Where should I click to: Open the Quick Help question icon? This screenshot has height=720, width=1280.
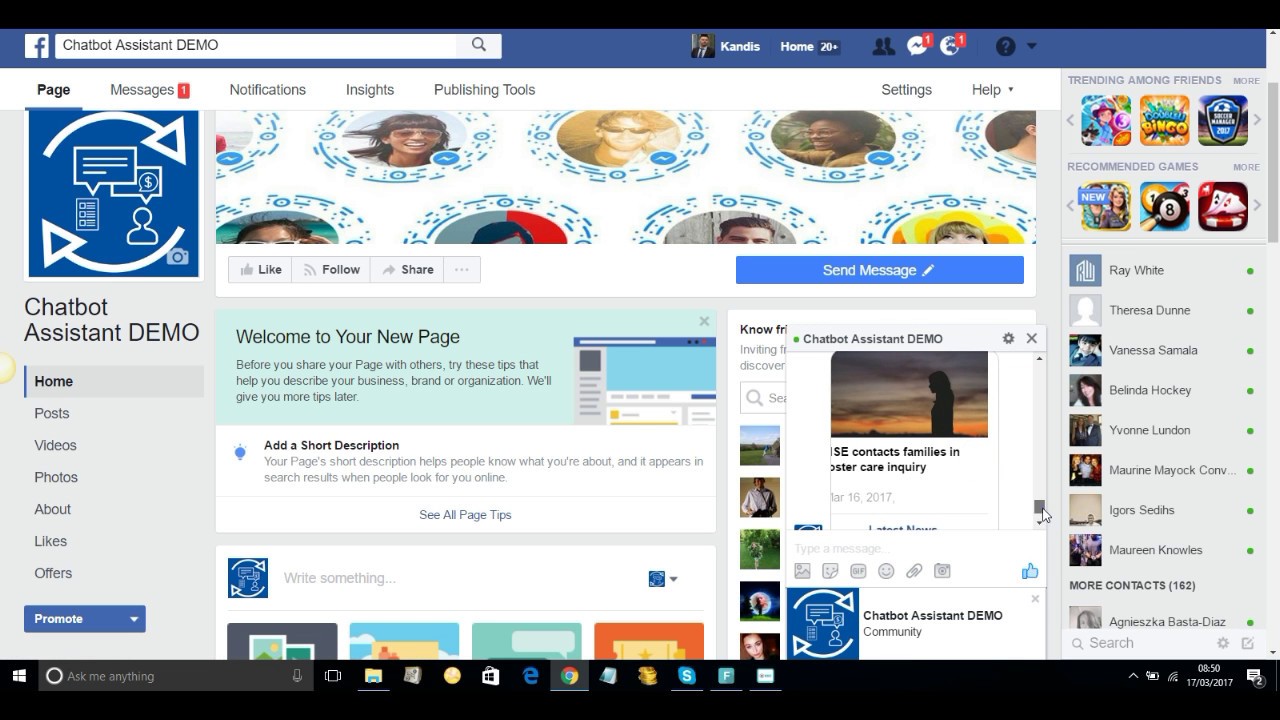(x=1006, y=46)
